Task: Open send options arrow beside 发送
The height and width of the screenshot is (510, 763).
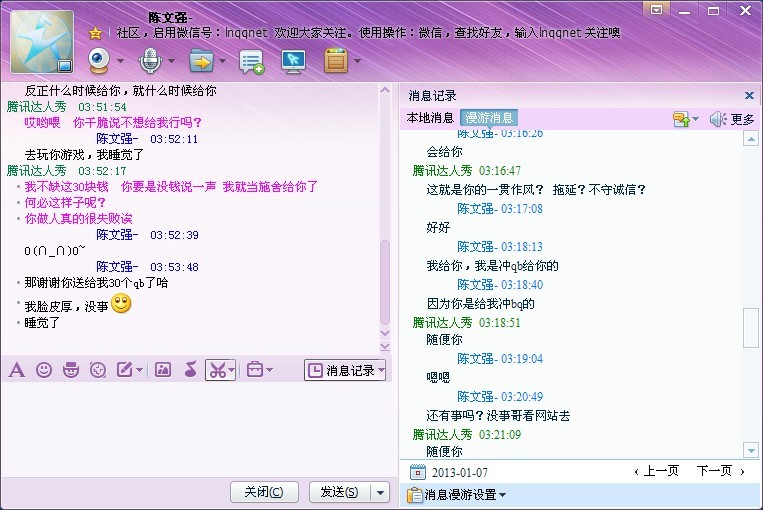Action: click(x=381, y=492)
